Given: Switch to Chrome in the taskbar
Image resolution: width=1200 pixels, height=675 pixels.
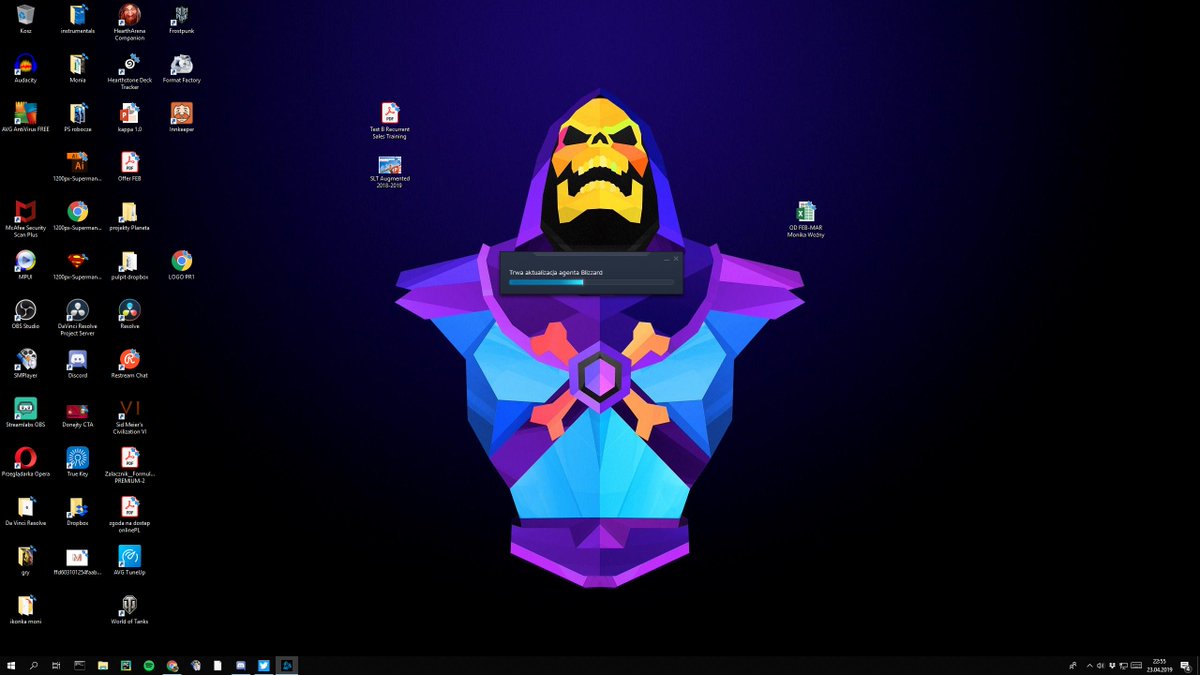Looking at the screenshot, I should [172, 665].
